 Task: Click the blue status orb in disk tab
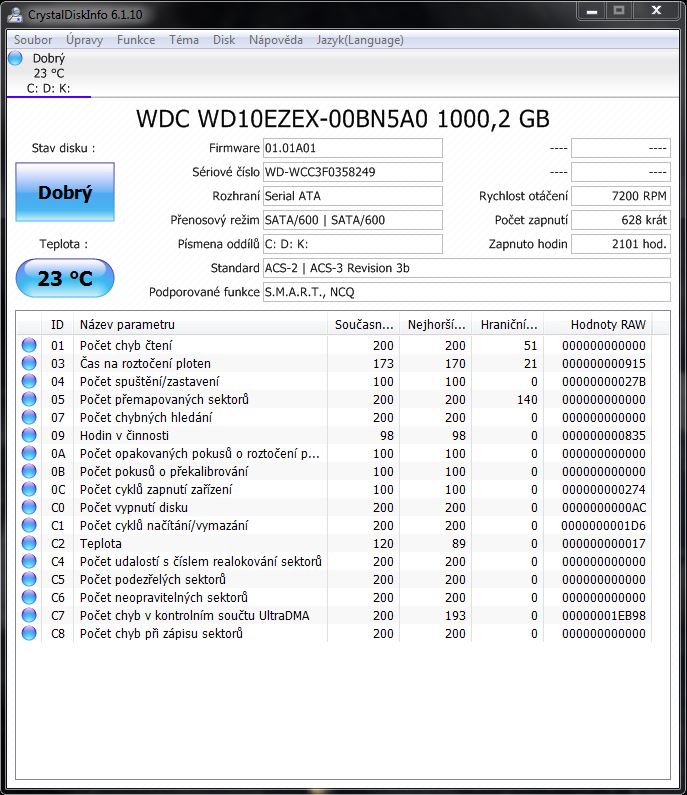pyautogui.click(x=16, y=58)
